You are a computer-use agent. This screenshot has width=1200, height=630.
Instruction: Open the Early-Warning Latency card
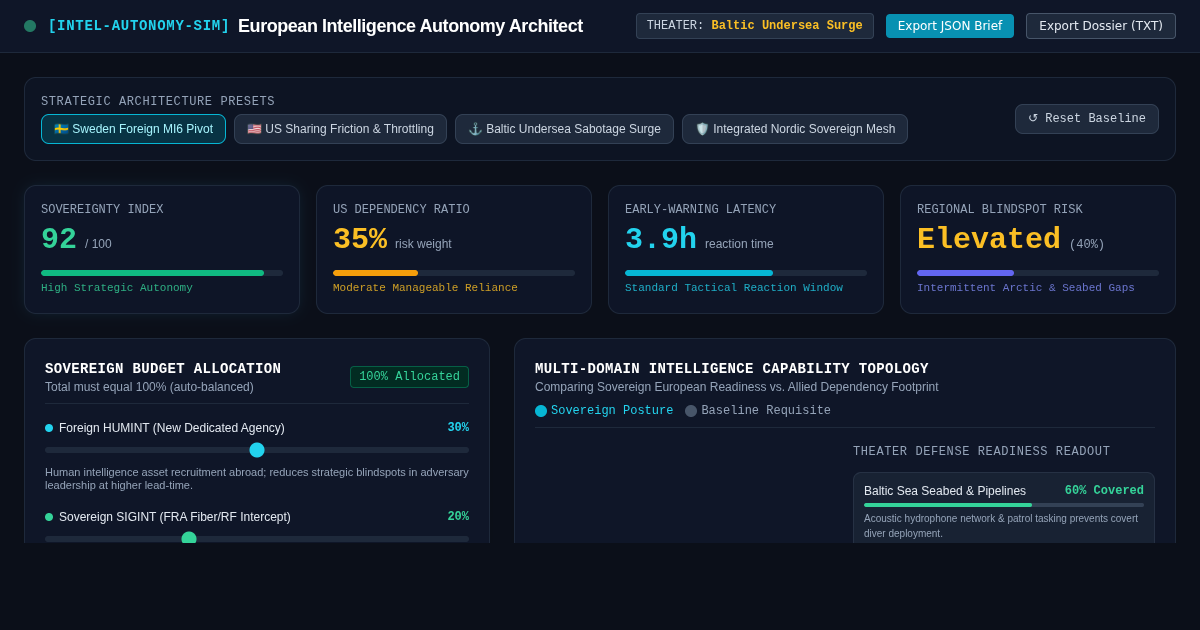click(x=746, y=249)
